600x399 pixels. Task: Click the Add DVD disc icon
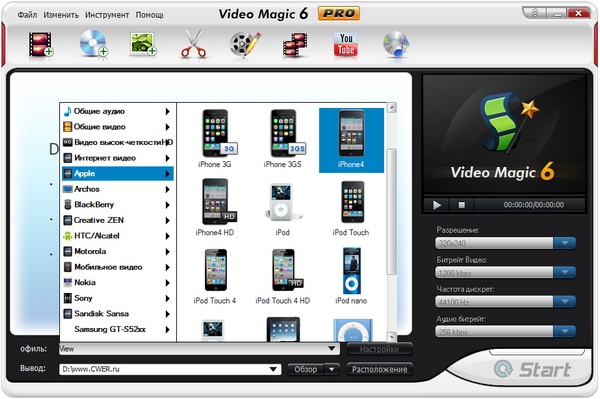(93, 44)
